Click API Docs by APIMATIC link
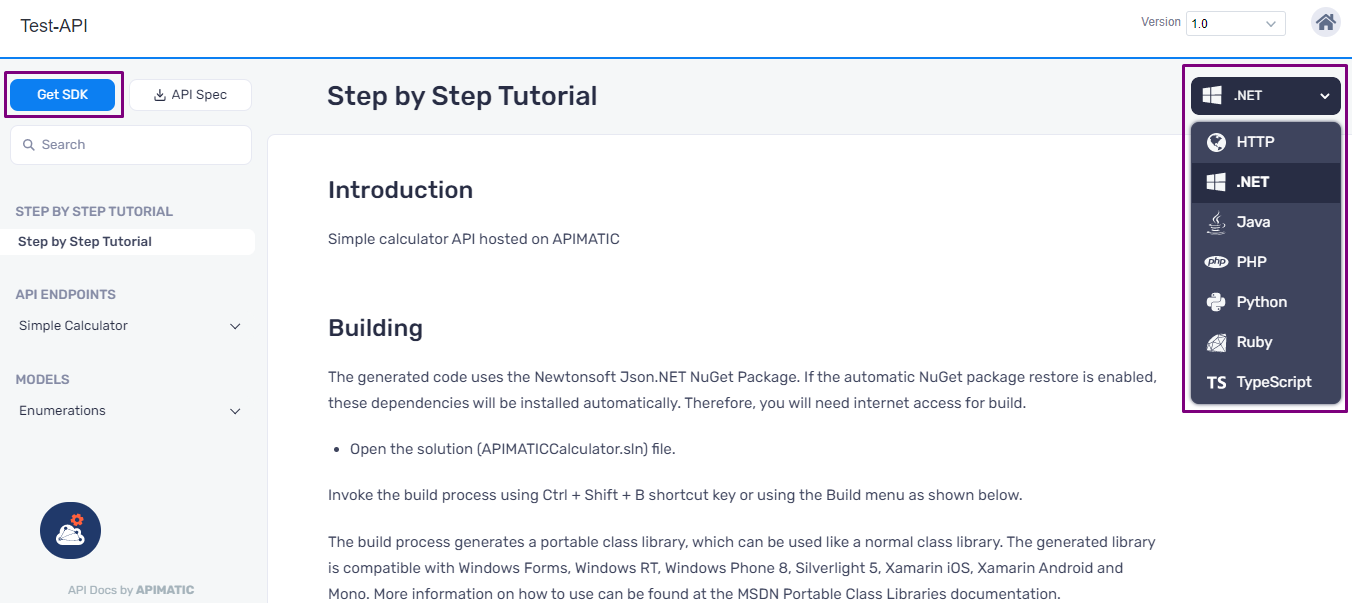The image size is (1352, 603). 131,590
